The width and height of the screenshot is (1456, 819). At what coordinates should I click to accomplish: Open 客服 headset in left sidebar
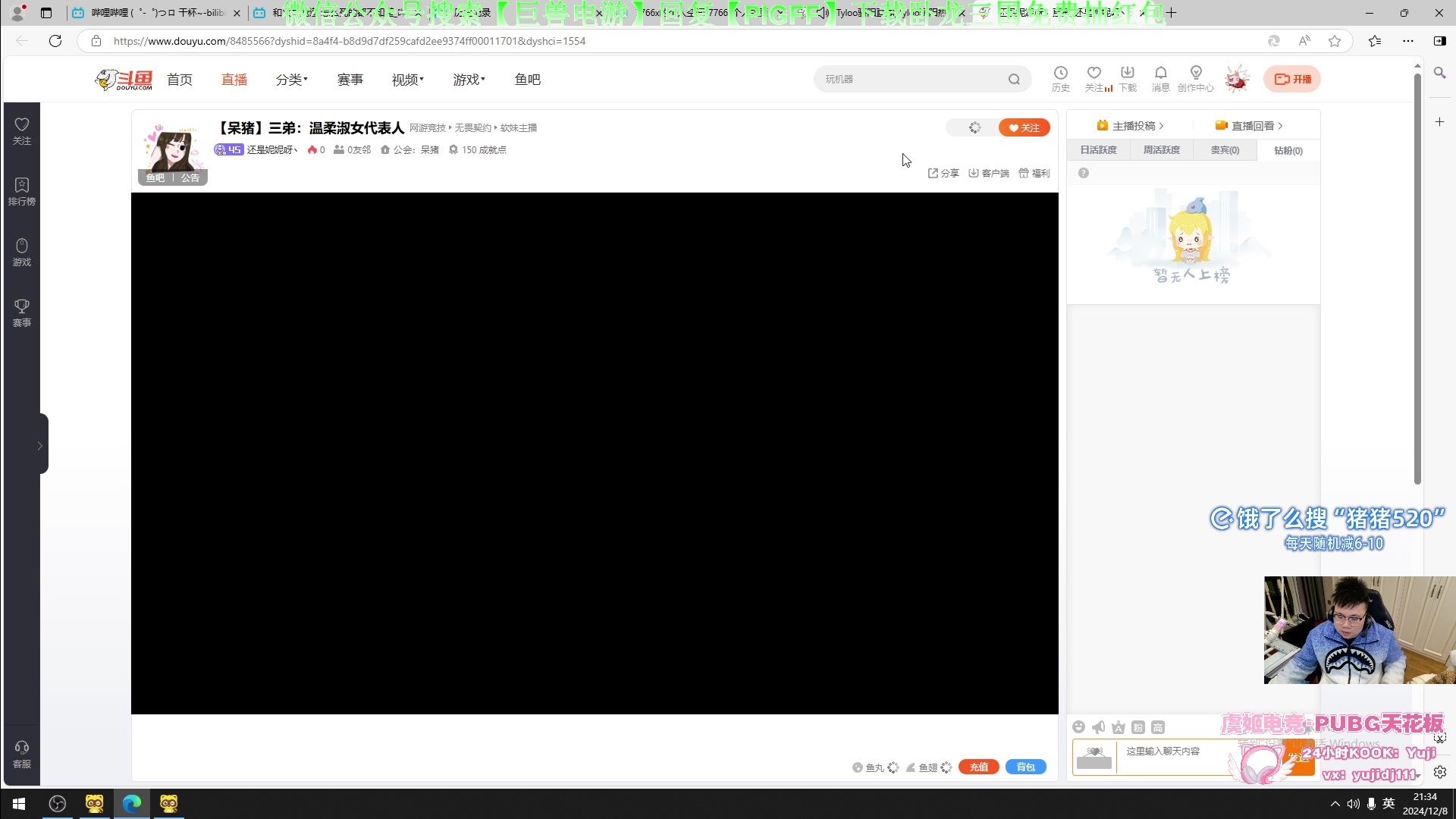(22, 755)
